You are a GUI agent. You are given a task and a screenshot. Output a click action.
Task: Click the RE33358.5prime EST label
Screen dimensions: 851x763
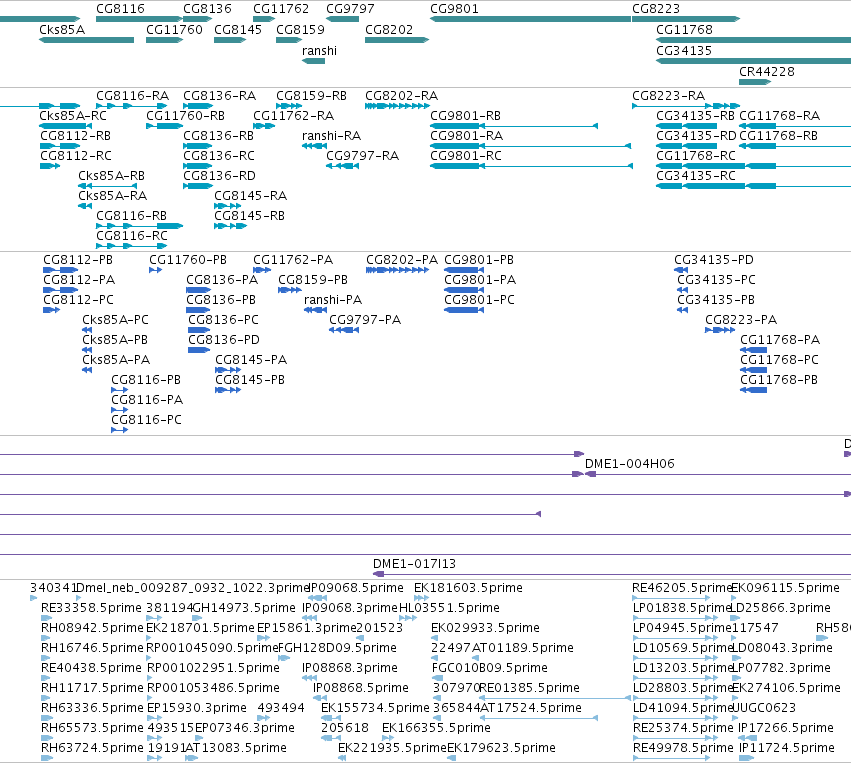[x=91, y=608]
